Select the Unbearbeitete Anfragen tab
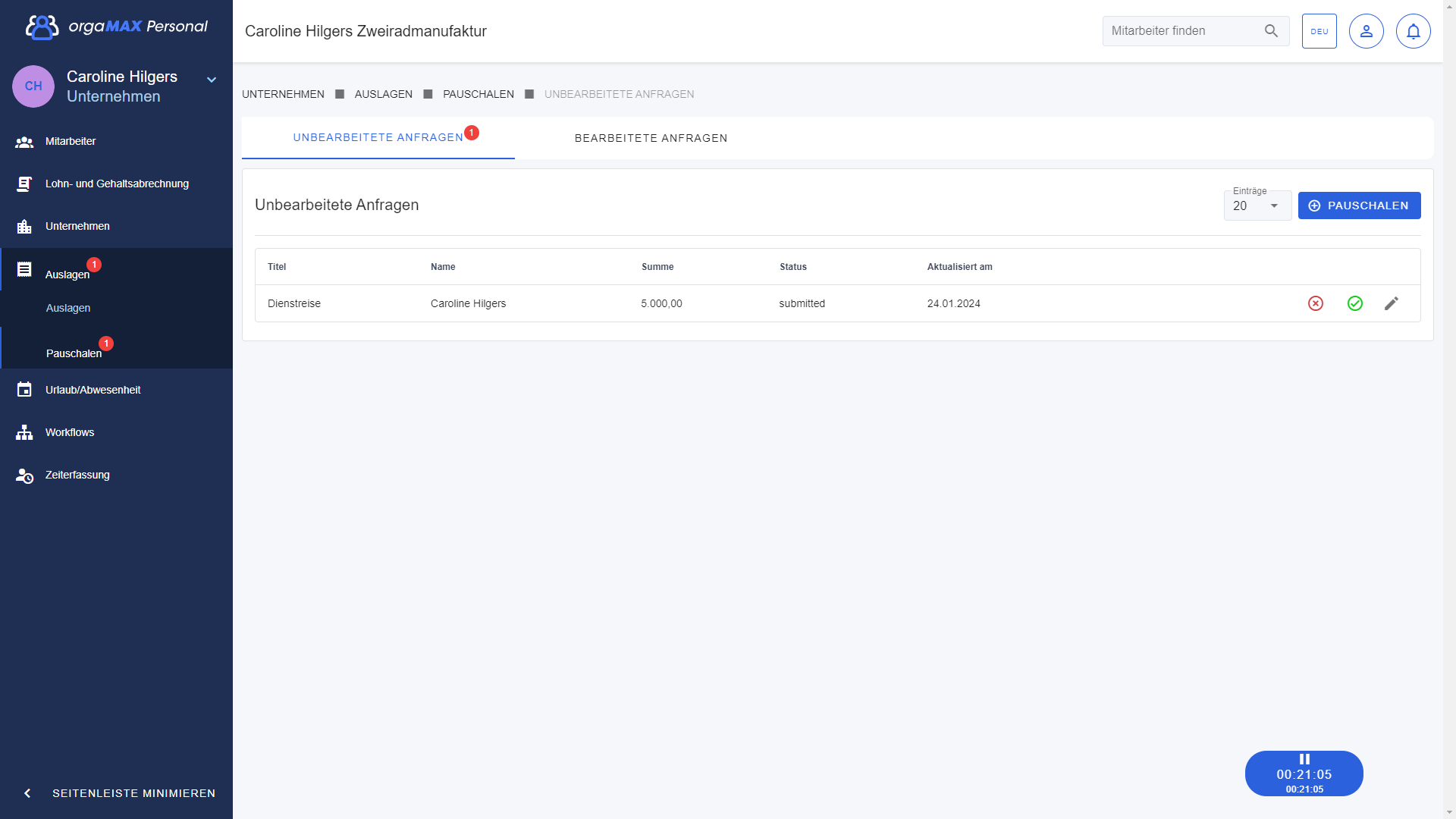 [378, 138]
